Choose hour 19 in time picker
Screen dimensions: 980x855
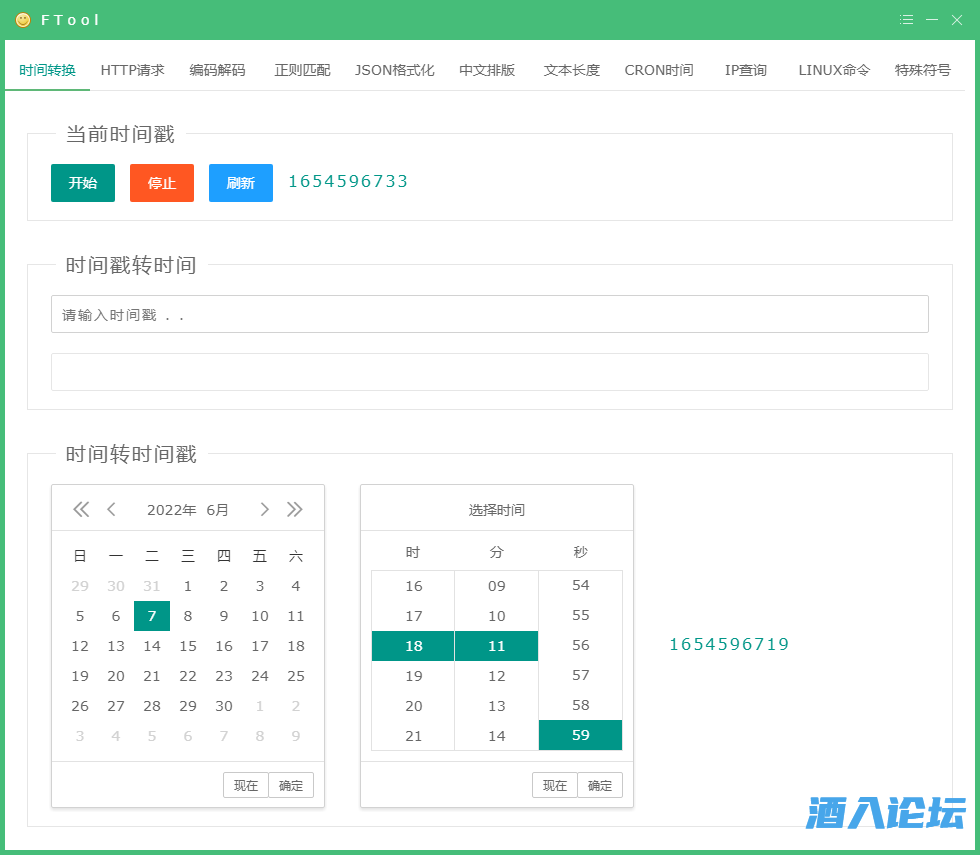click(413, 676)
